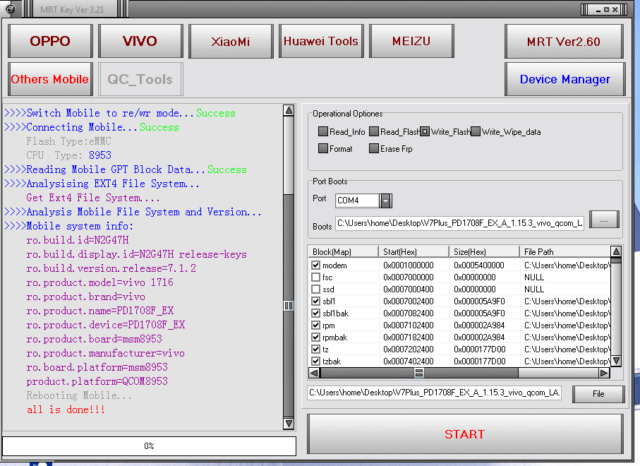Screen dimensions: 640x466
Task: Click the START button
Action: pyautogui.click(x=465, y=434)
